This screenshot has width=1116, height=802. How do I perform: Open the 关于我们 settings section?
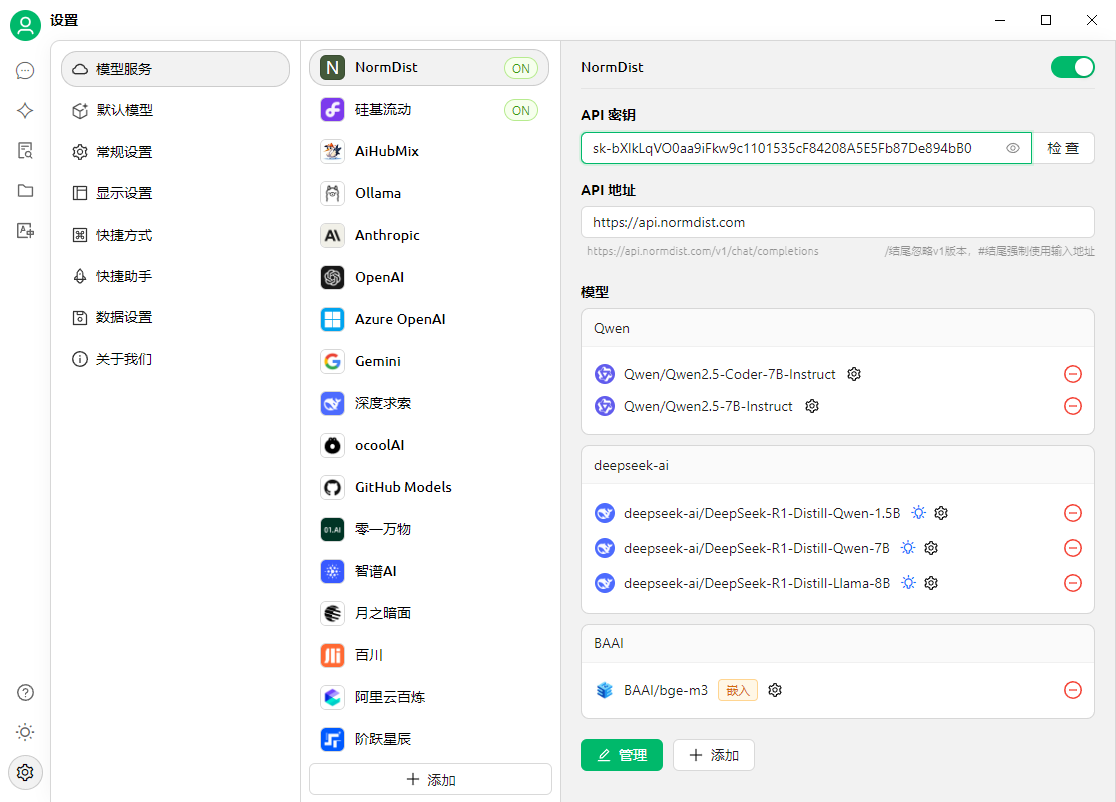coord(175,359)
